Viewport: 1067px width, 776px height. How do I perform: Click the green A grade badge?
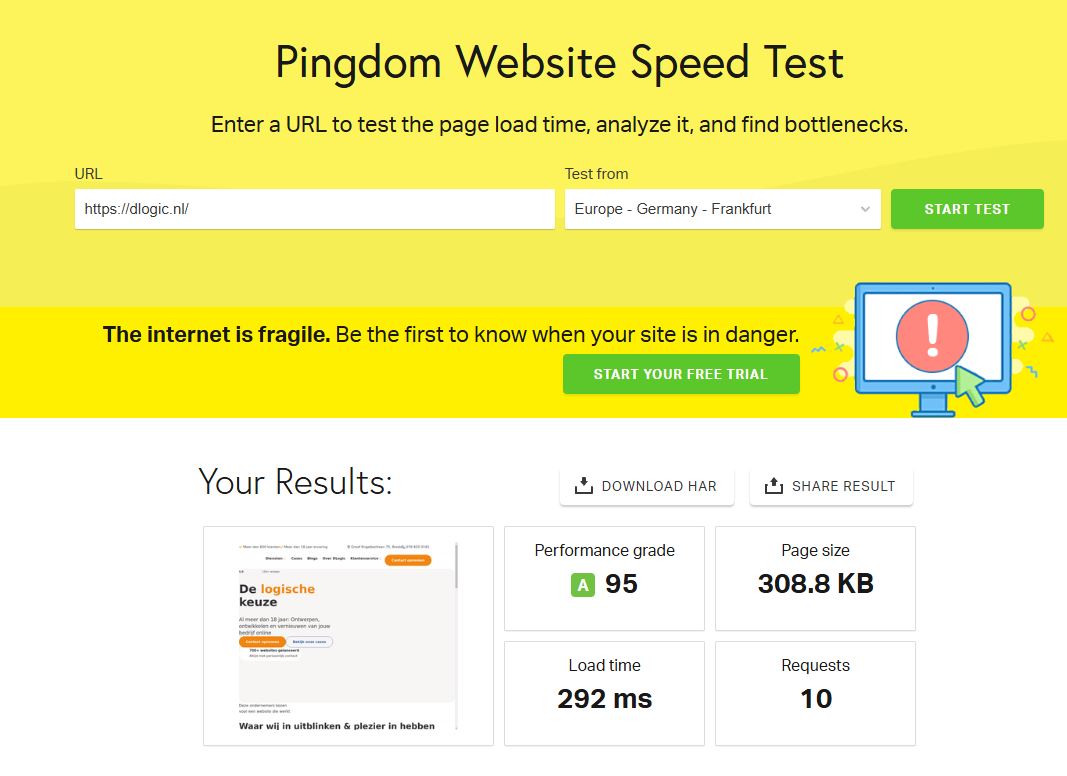click(582, 584)
